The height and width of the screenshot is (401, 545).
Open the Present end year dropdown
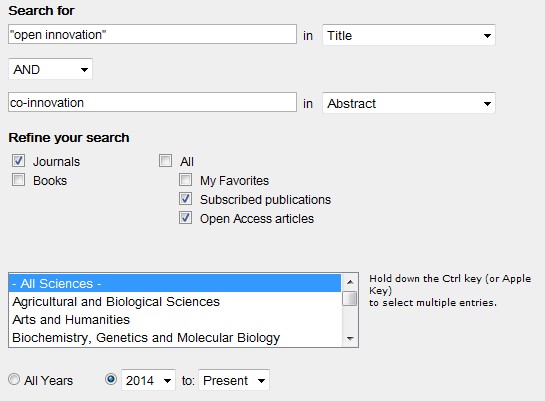tap(234, 380)
